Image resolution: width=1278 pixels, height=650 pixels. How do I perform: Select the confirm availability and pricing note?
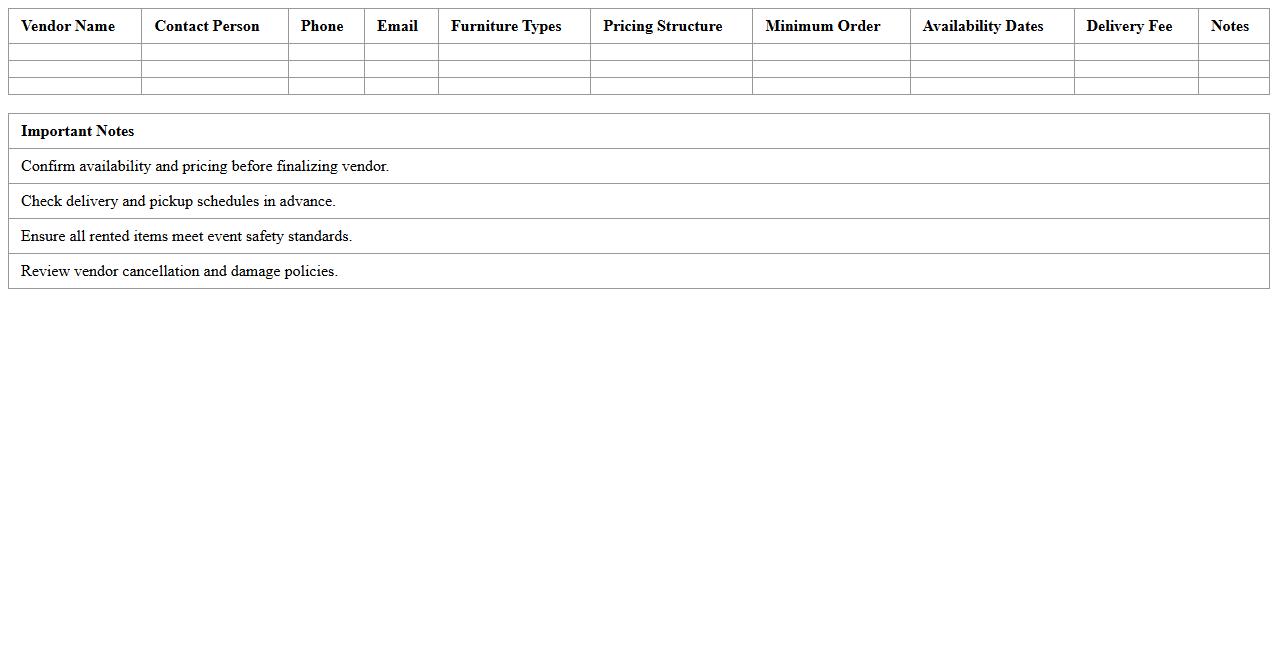tap(204, 166)
